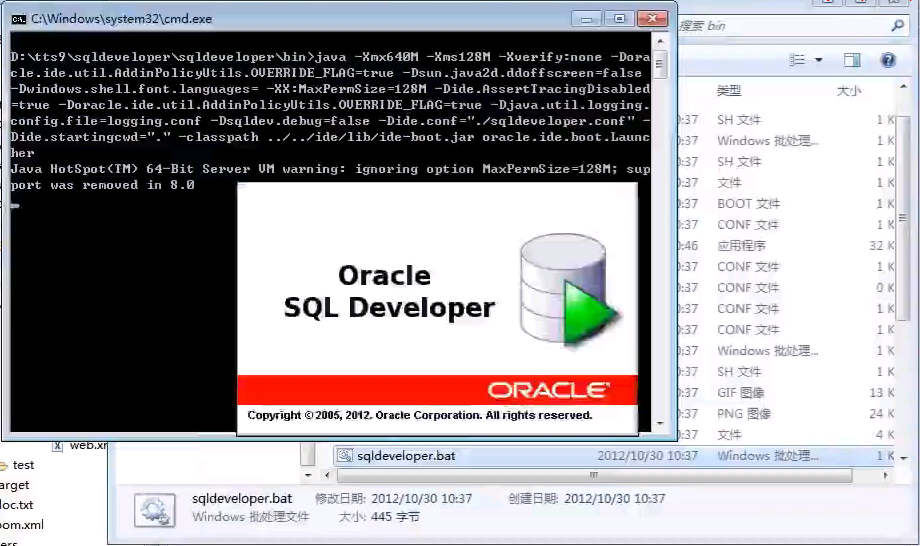Click Explorer horizontal scroll right arrow

885,475
